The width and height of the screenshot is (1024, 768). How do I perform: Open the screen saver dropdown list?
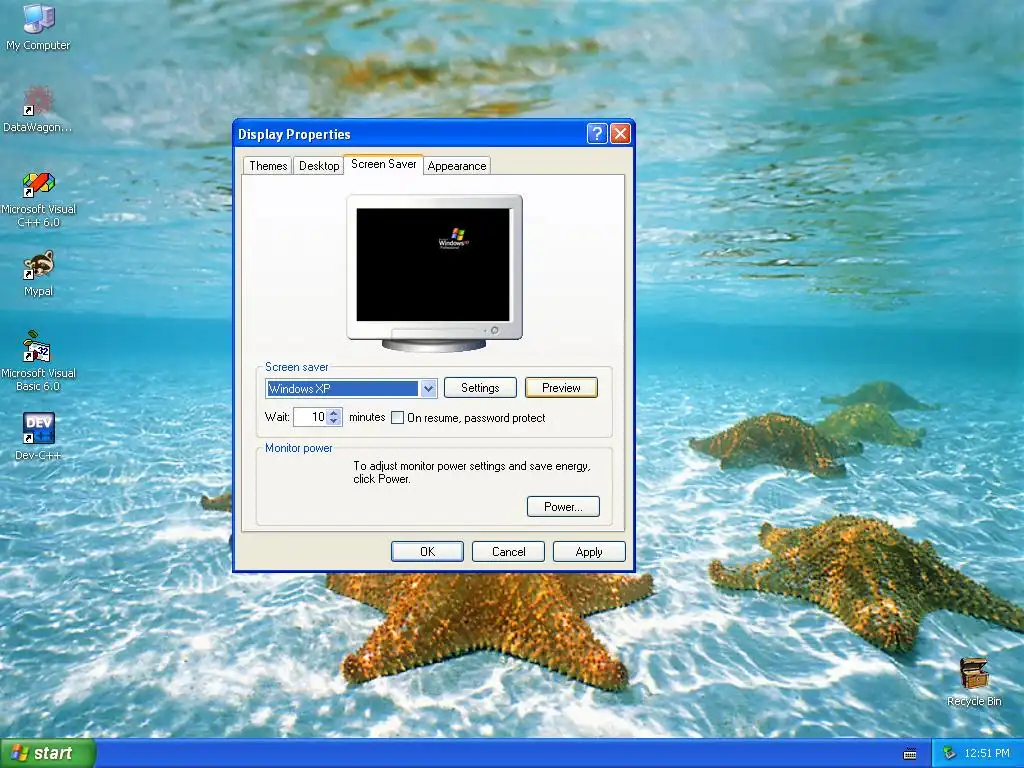(x=428, y=389)
